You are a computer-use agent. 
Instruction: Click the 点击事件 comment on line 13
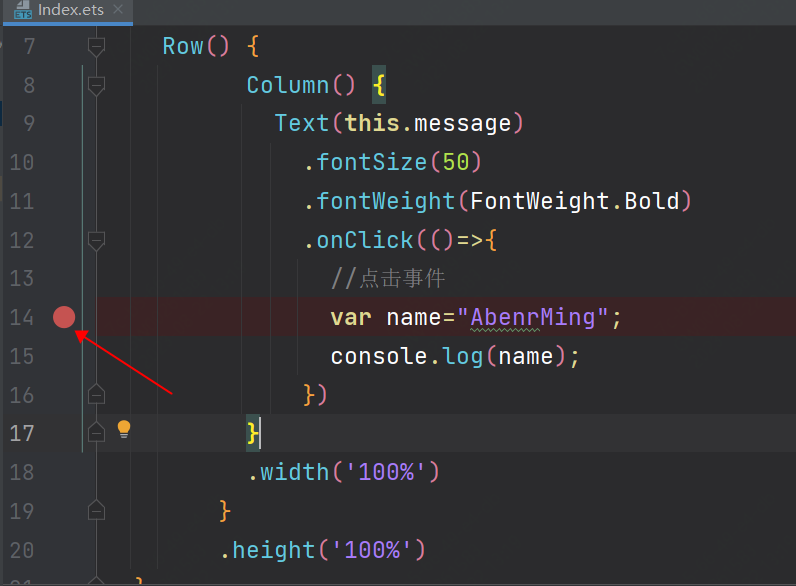coord(401,279)
